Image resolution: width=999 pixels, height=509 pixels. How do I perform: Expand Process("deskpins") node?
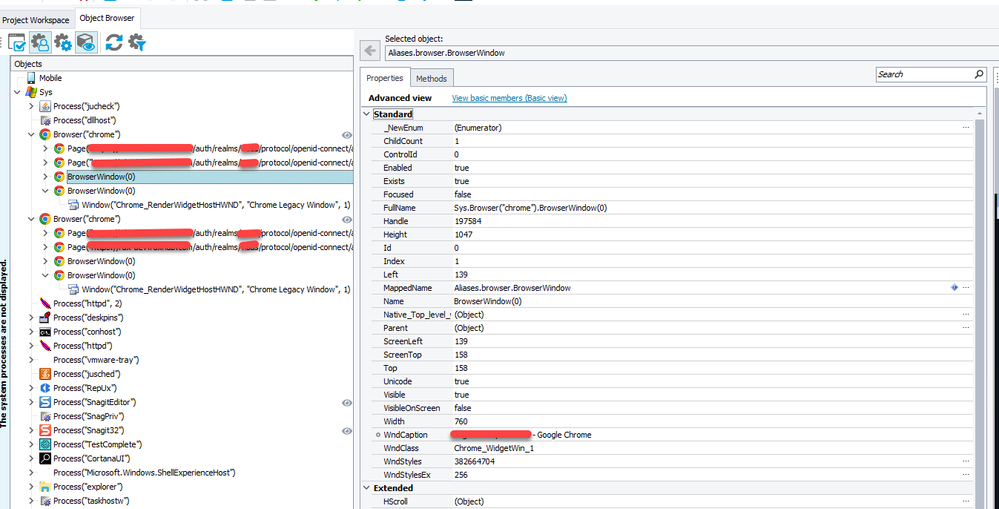point(31,317)
